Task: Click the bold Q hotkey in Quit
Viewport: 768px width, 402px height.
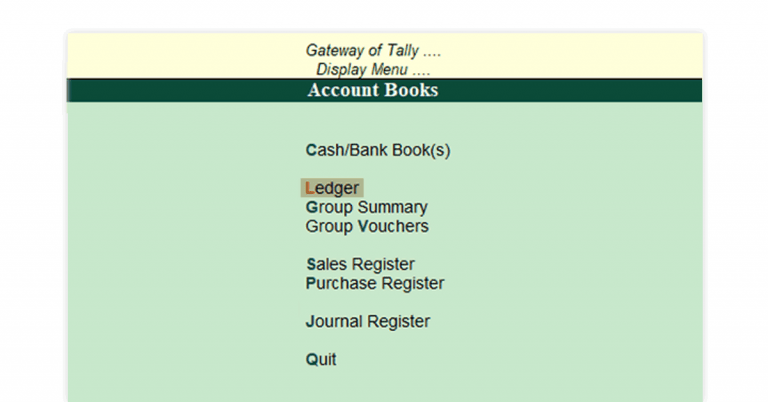Action: pyautogui.click(x=312, y=360)
